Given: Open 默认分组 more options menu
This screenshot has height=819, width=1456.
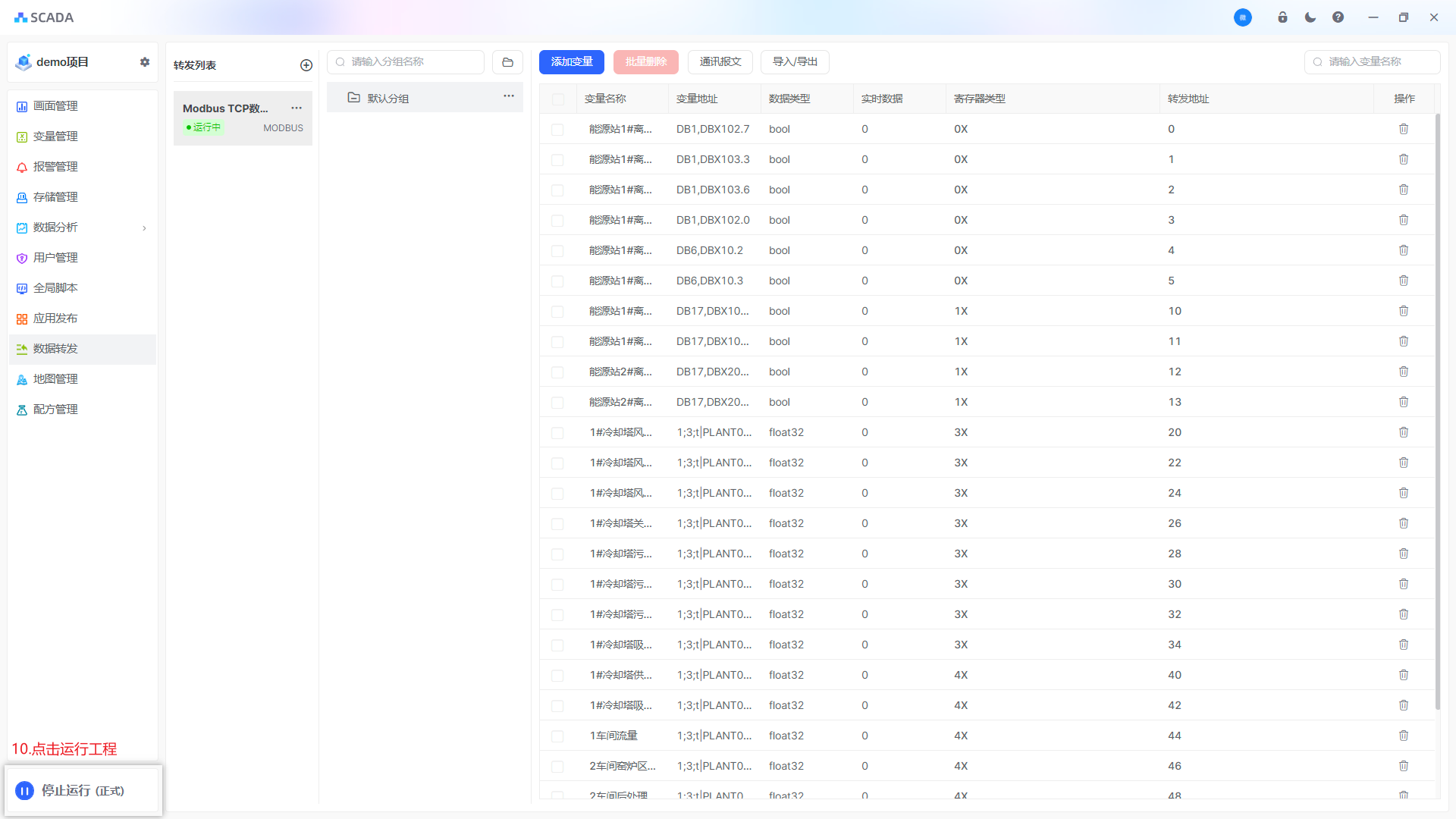Looking at the screenshot, I should coord(509,96).
